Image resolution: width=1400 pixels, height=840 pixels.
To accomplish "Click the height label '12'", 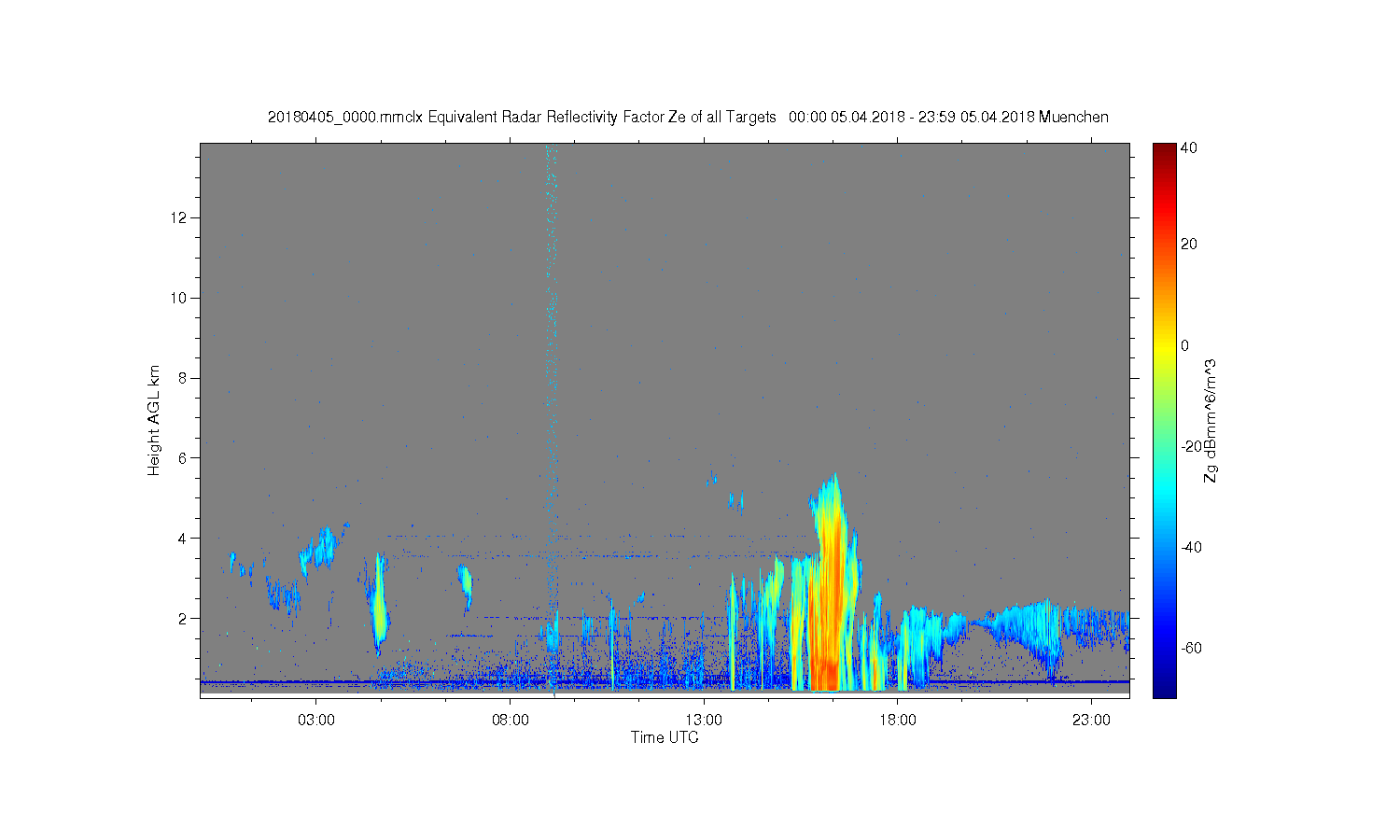I will click(180, 217).
